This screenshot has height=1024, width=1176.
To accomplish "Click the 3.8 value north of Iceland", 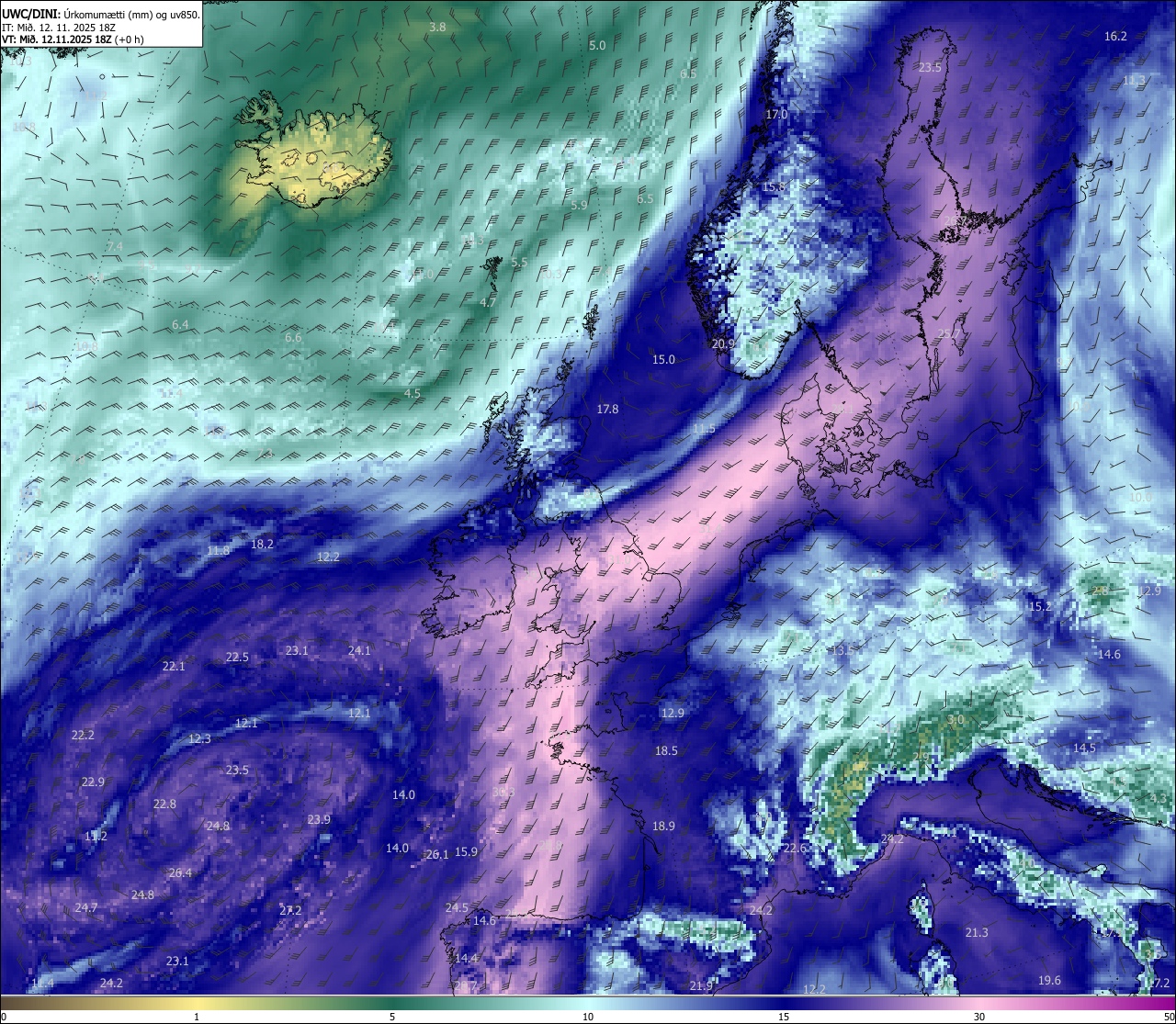I will pyautogui.click(x=437, y=28).
